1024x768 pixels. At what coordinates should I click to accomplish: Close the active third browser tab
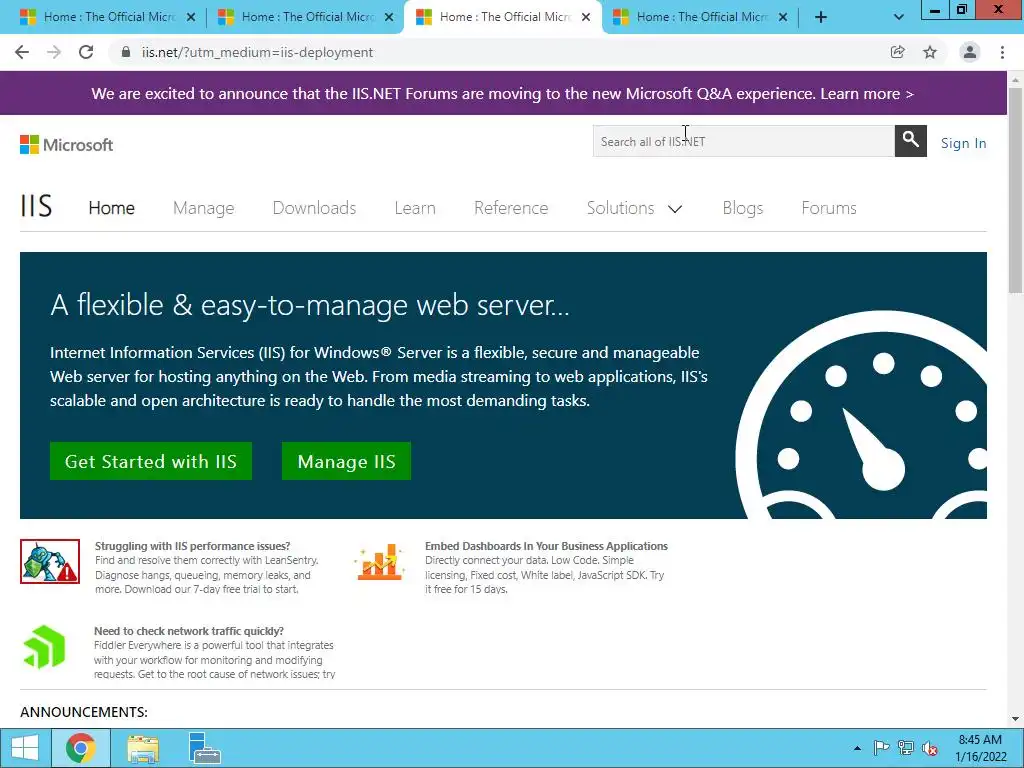pos(586,18)
